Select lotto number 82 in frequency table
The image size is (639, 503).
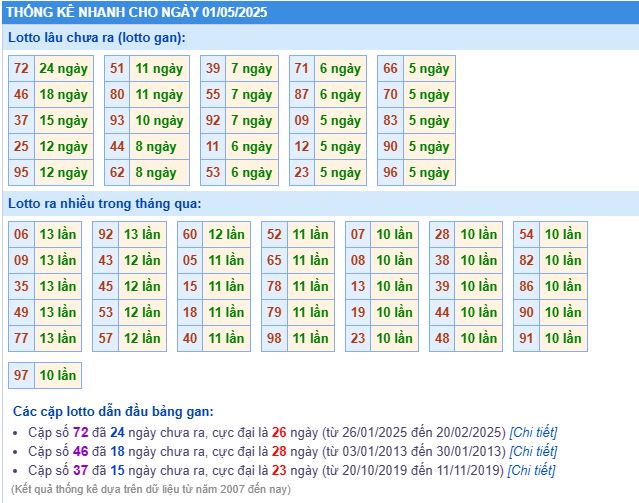(x=527, y=260)
